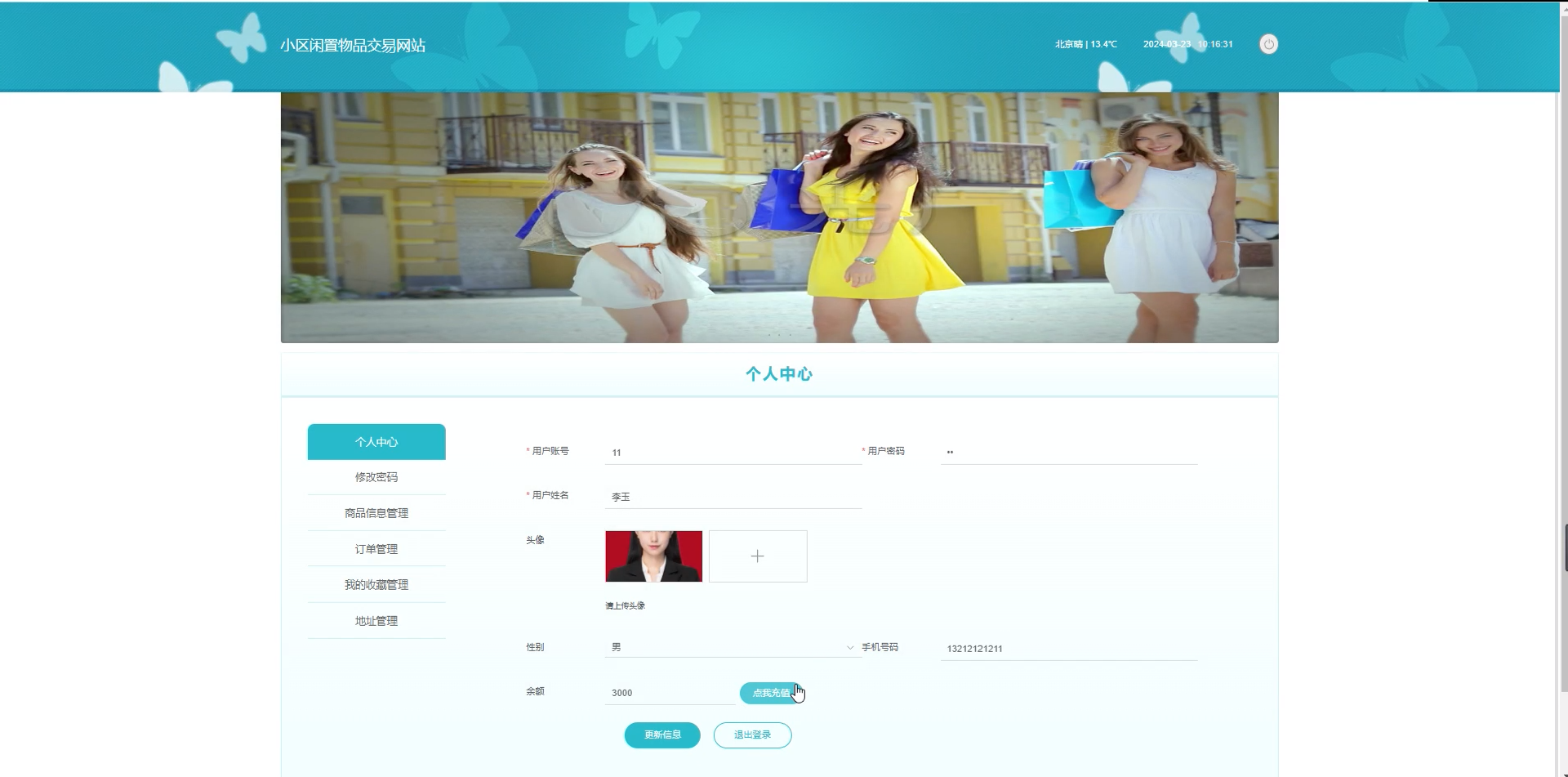Click the date time text 2024-03-23
The width and height of the screenshot is (1568, 777).
(1188, 44)
